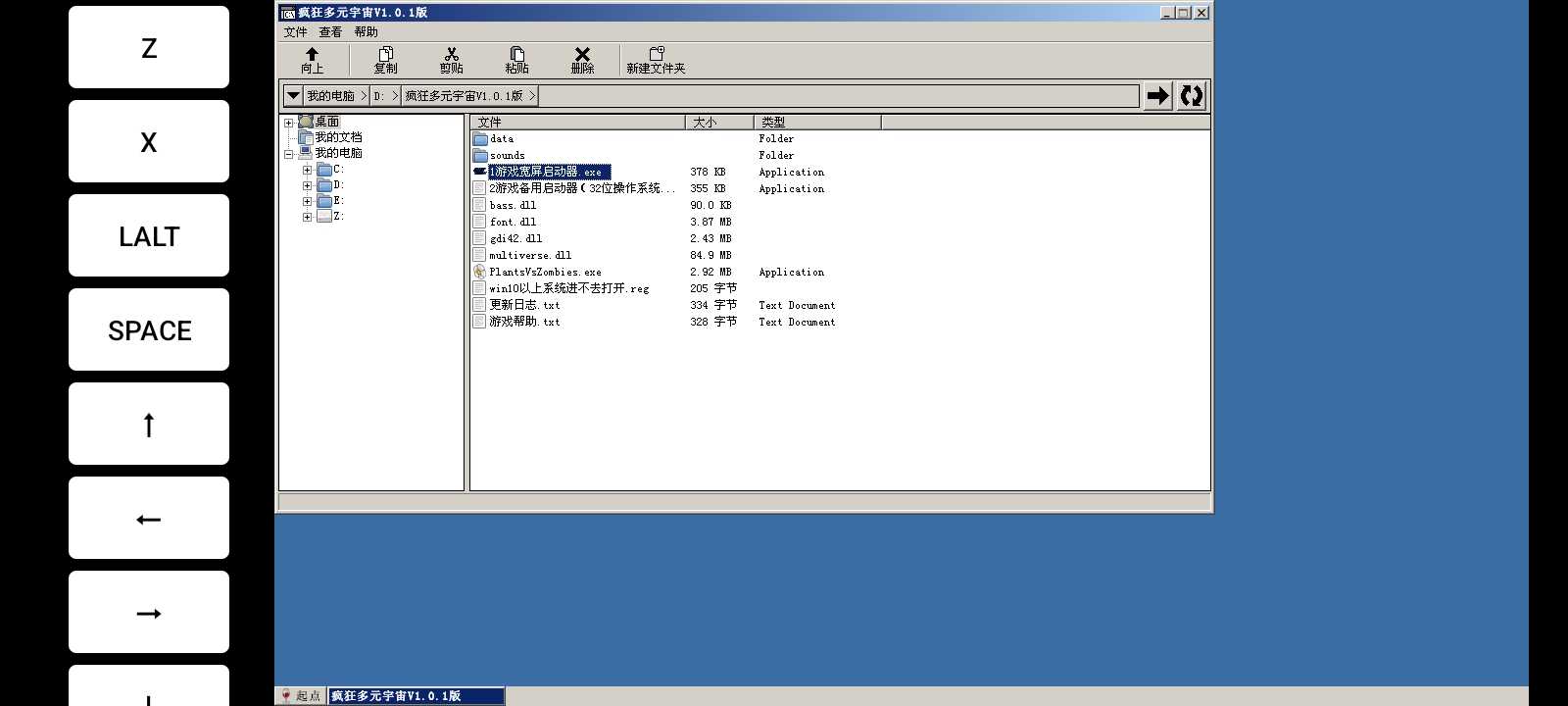Tap the SPACE on-screen key

tap(149, 329)
